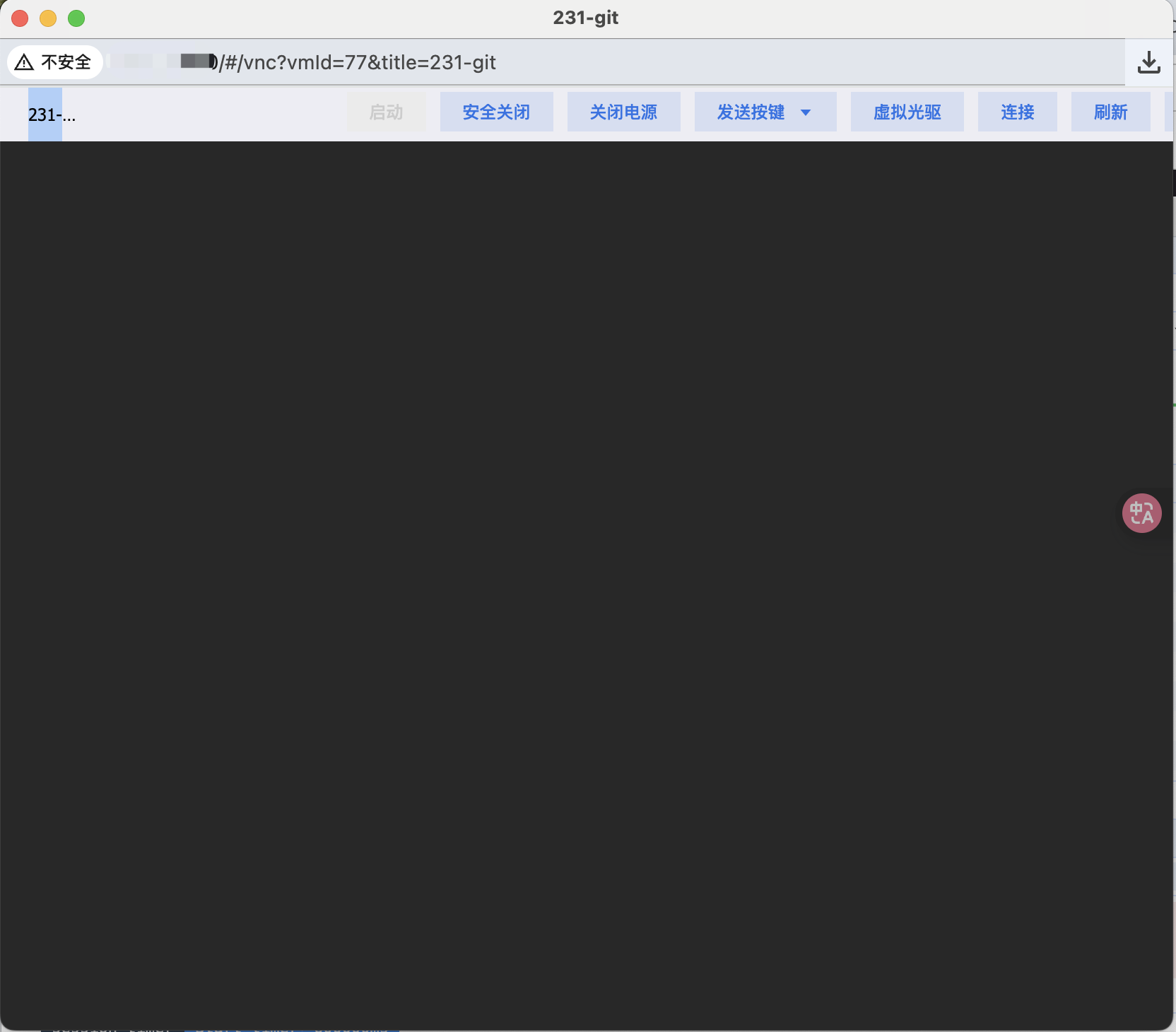Click the cut-off button right of 刷新
1176x1032 pixels.
tap(1168, 112)
